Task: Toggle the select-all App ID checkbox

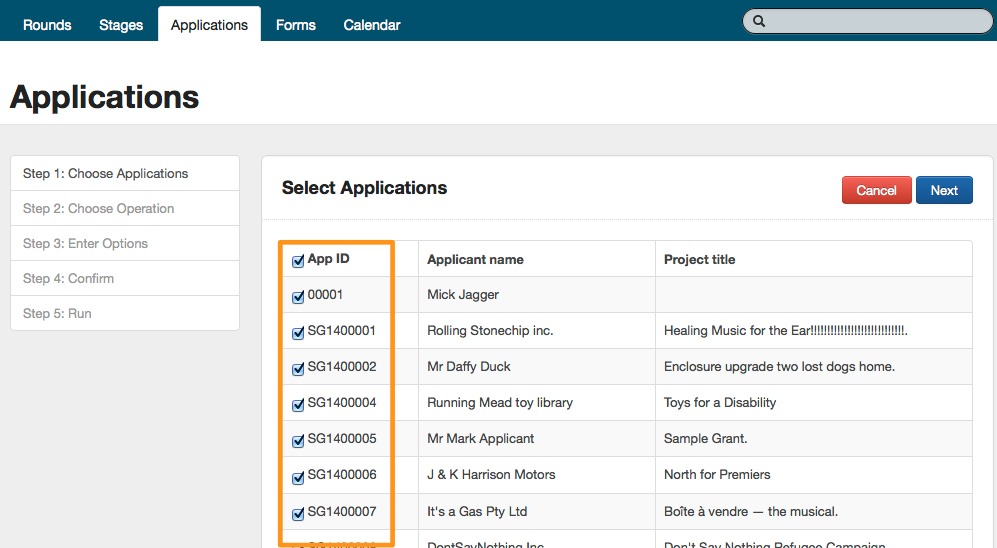Action: 298,261
